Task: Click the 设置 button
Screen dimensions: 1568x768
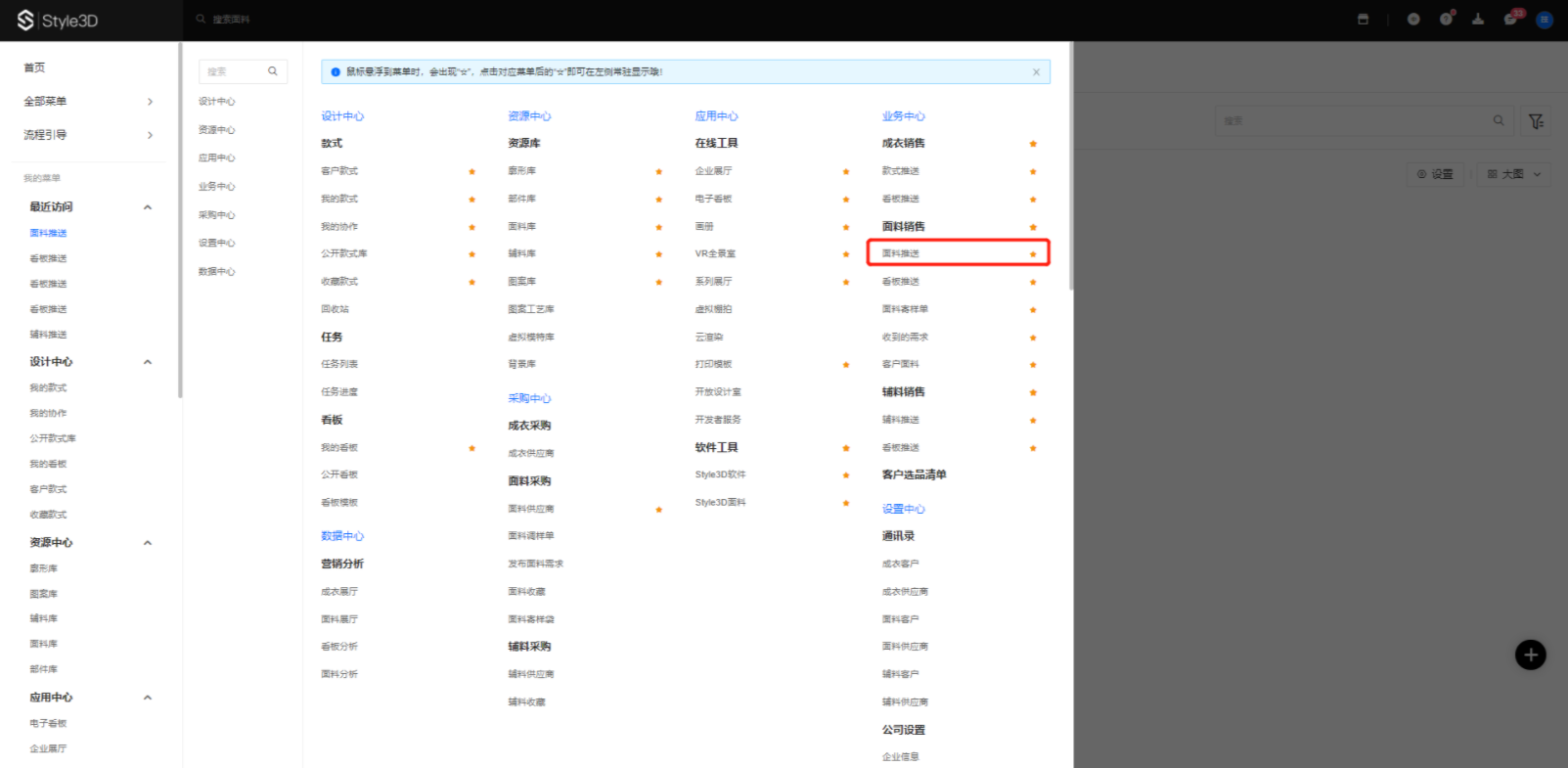Action: pos(1435,174)
